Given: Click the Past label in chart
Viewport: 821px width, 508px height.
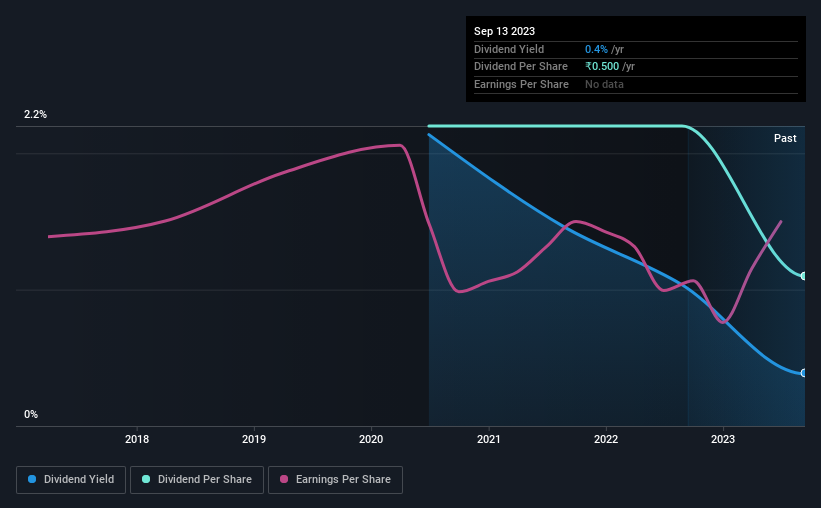Looking at the screenshot, I should pyautogui.click(x=785, y=138).
